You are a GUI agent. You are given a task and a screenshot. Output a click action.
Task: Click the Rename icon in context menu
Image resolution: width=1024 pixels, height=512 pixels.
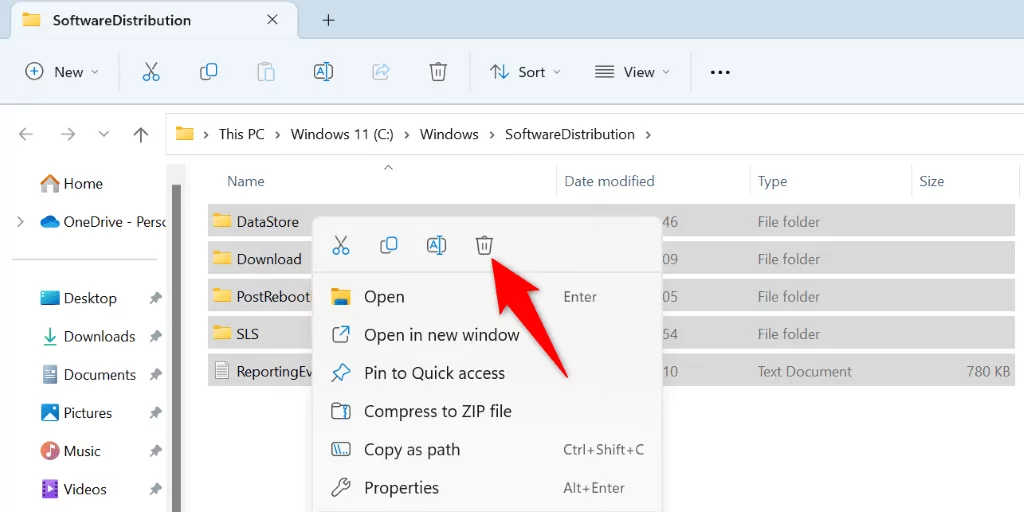point(436,245)
